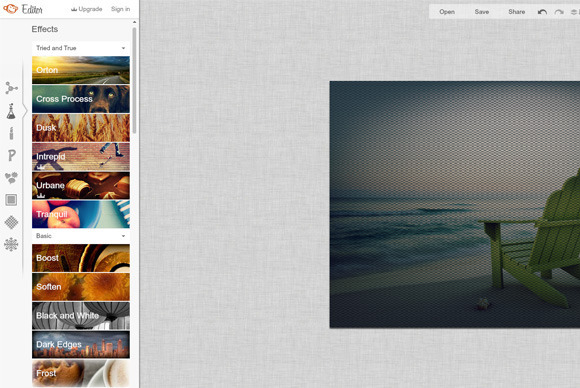
Task: Click the Sign in link
Action: tap(121, 9)
